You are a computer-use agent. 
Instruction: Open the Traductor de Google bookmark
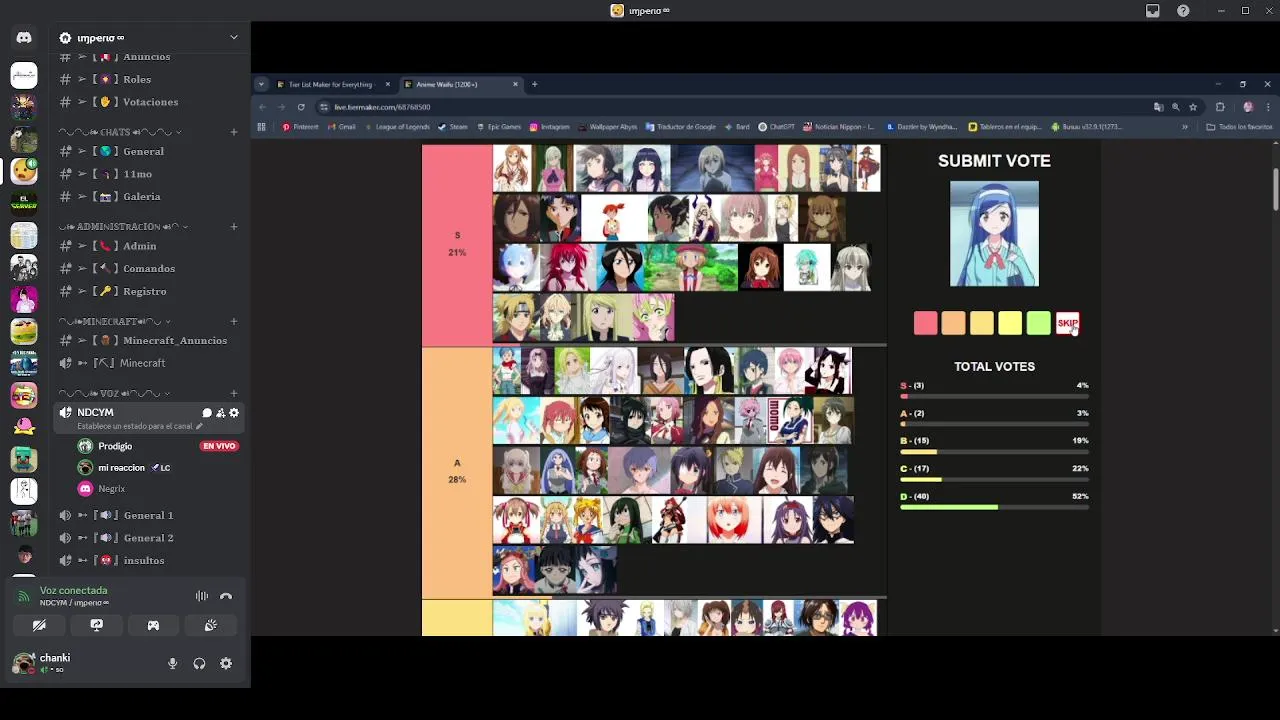[x=680, y=127]
